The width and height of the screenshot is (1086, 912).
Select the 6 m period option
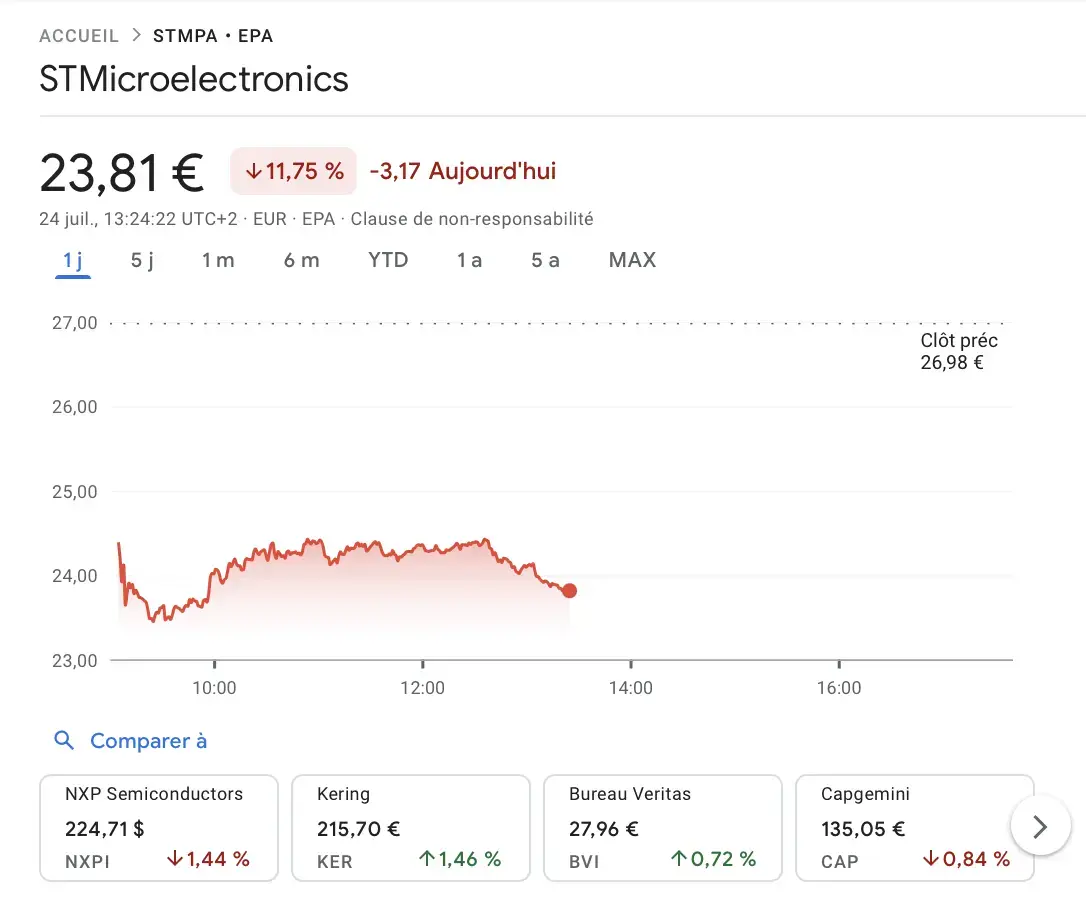302,260
